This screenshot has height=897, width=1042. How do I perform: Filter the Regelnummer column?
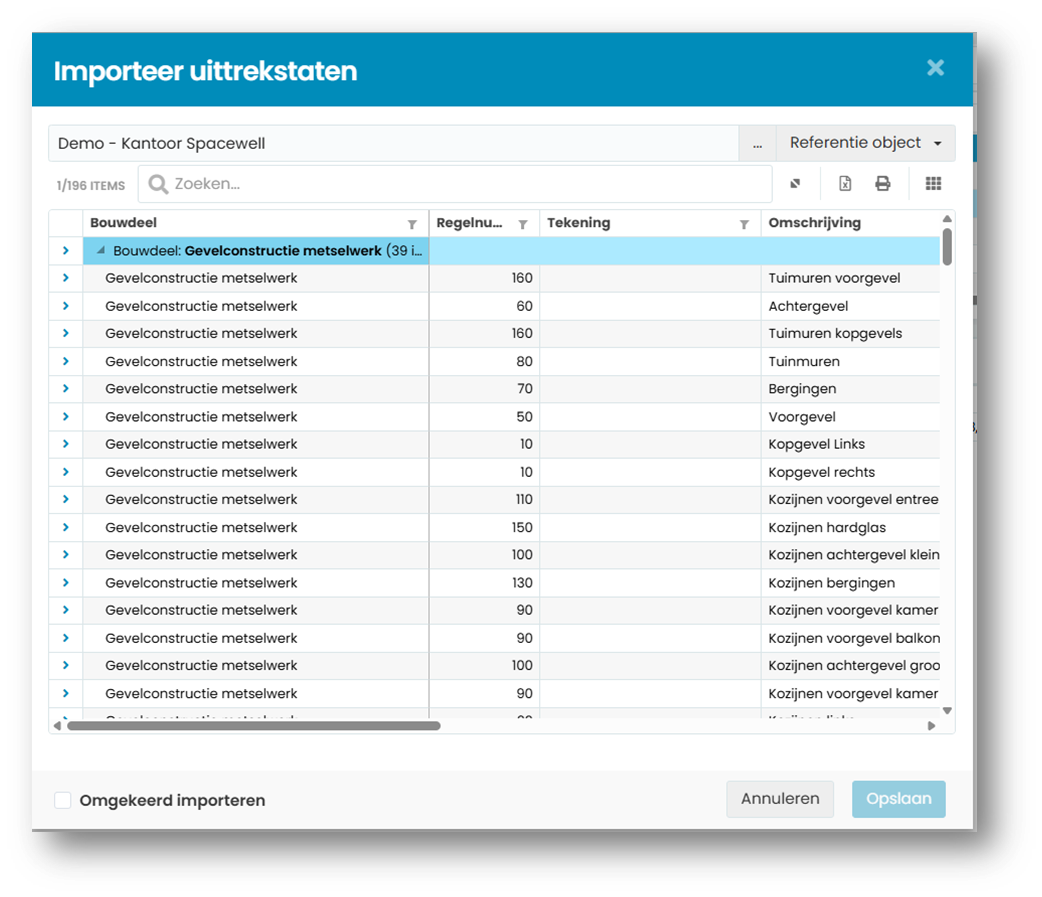[x=523, y=224]
